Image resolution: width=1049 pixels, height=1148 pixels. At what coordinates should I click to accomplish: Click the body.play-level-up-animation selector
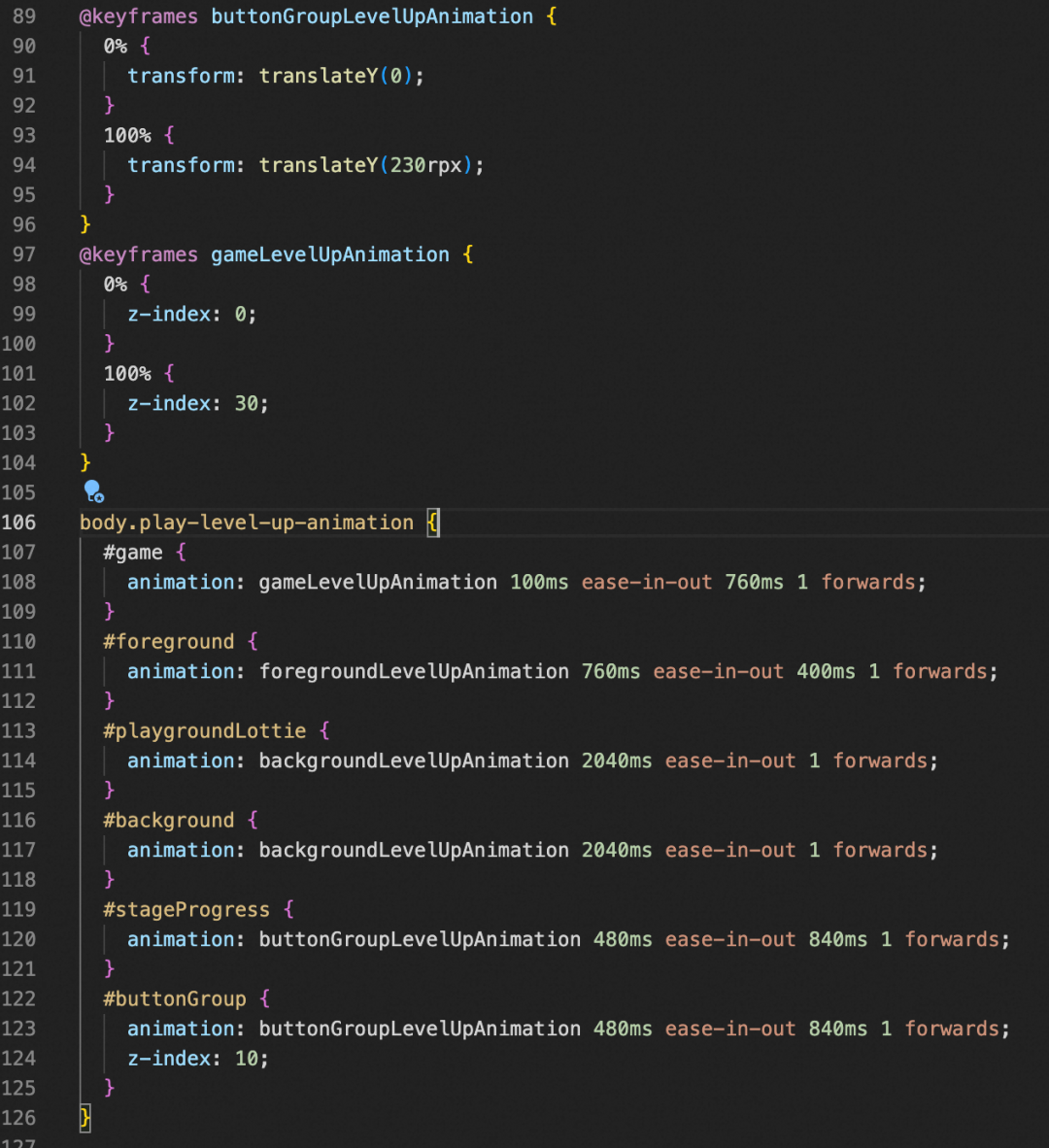click(246, 523)
